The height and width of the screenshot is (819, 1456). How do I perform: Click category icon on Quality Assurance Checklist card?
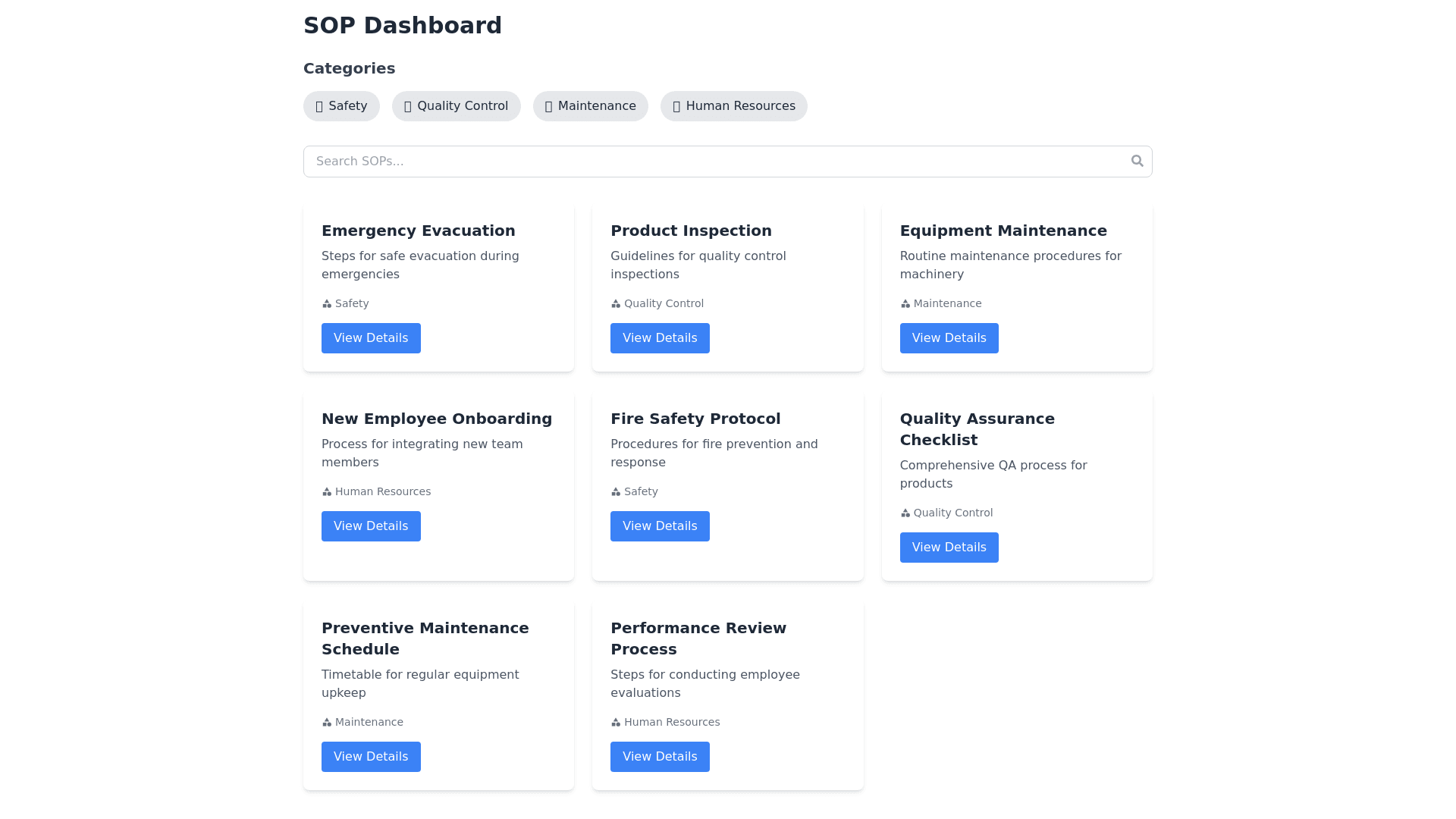pyautogui.click(x=905, y=513)
